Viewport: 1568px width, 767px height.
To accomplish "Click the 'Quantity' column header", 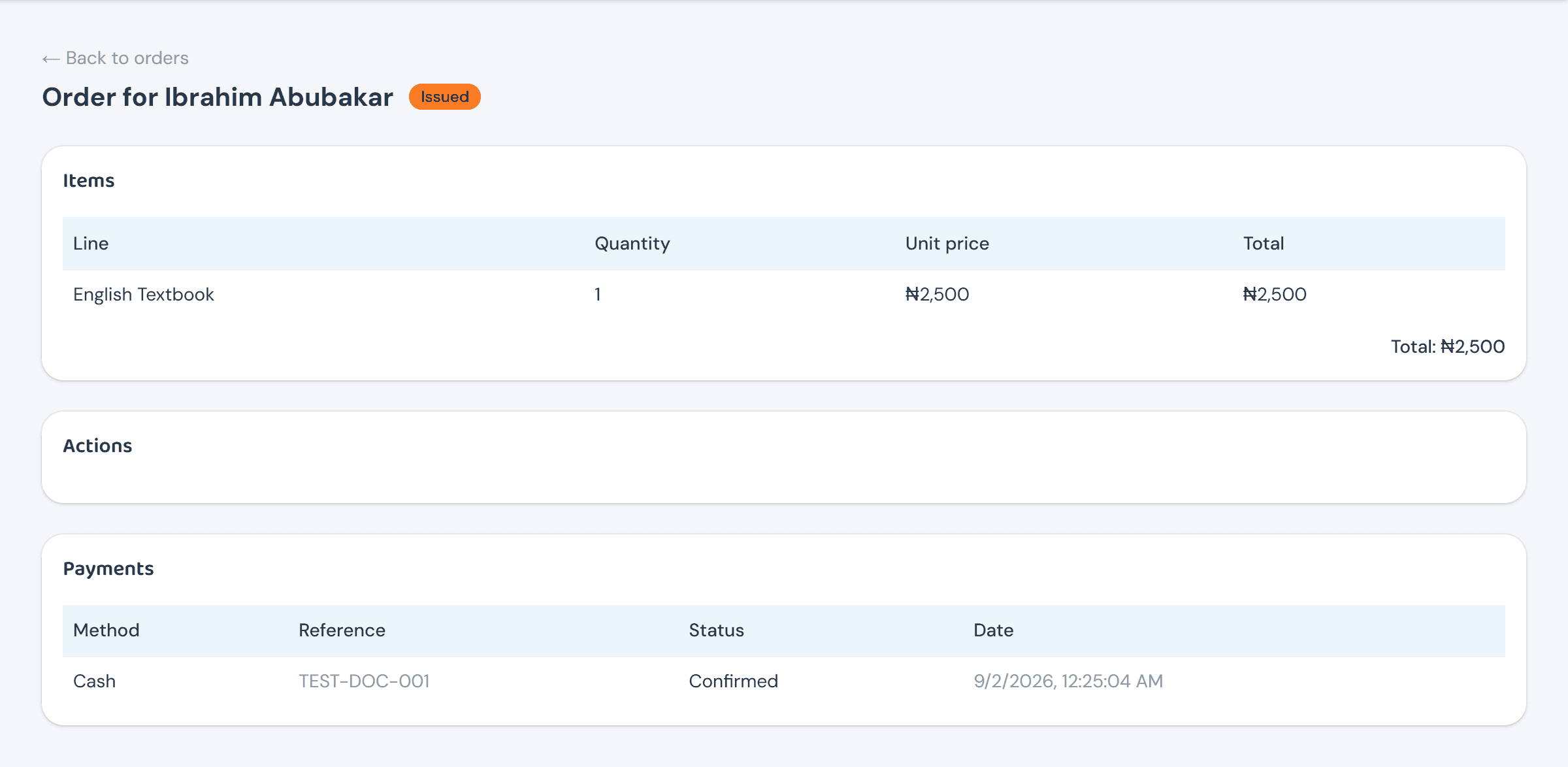I will coord(632,244).
